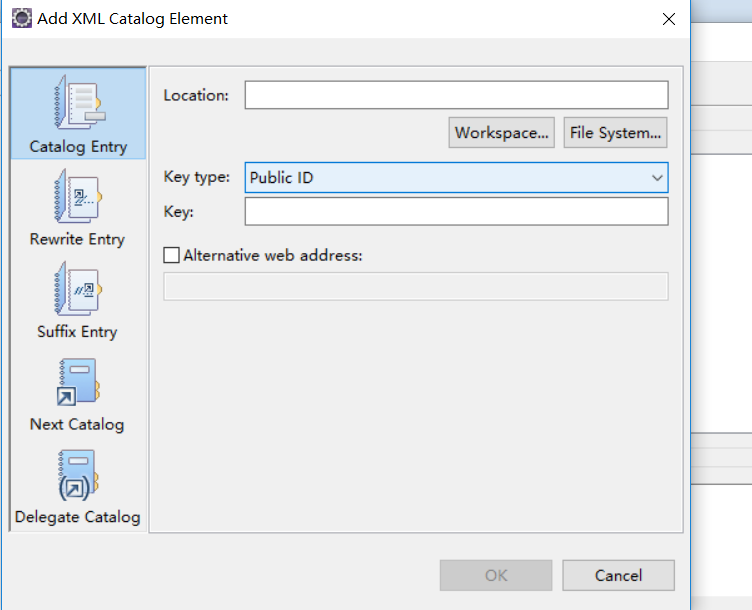
Task: Open the Key type dropdown
Action: [456, 177]
